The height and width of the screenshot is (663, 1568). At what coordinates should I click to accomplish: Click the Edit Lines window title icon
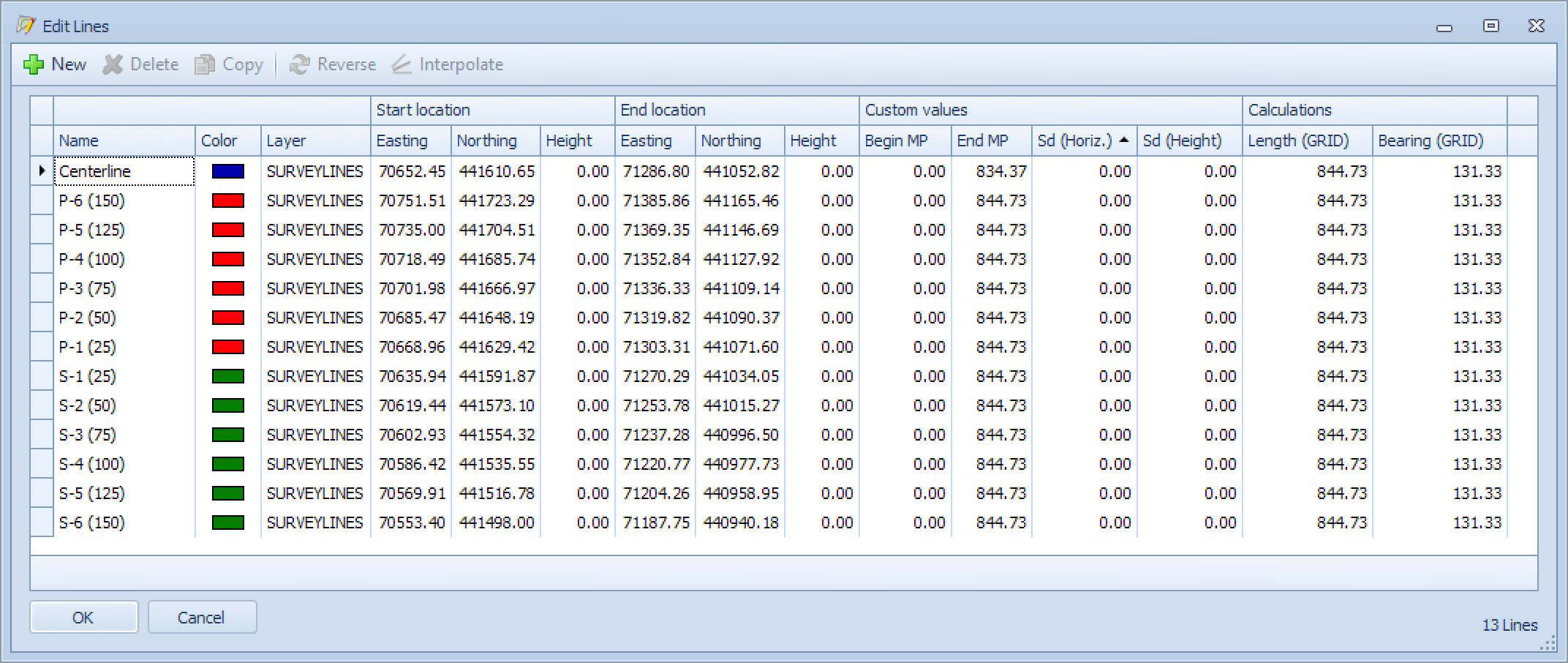tap(26, 26)
